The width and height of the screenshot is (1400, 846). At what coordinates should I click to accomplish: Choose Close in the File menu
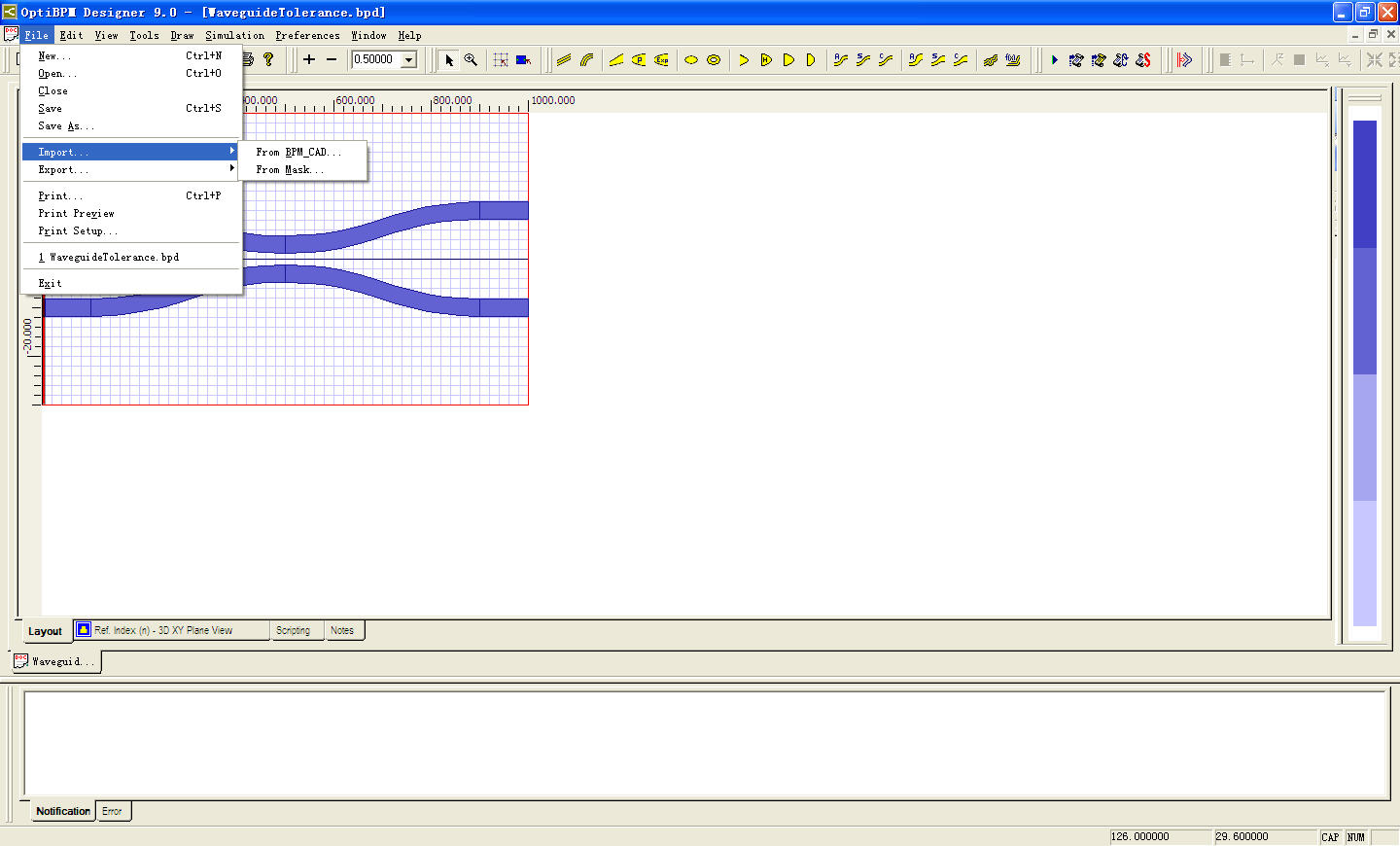coord(131,90)
